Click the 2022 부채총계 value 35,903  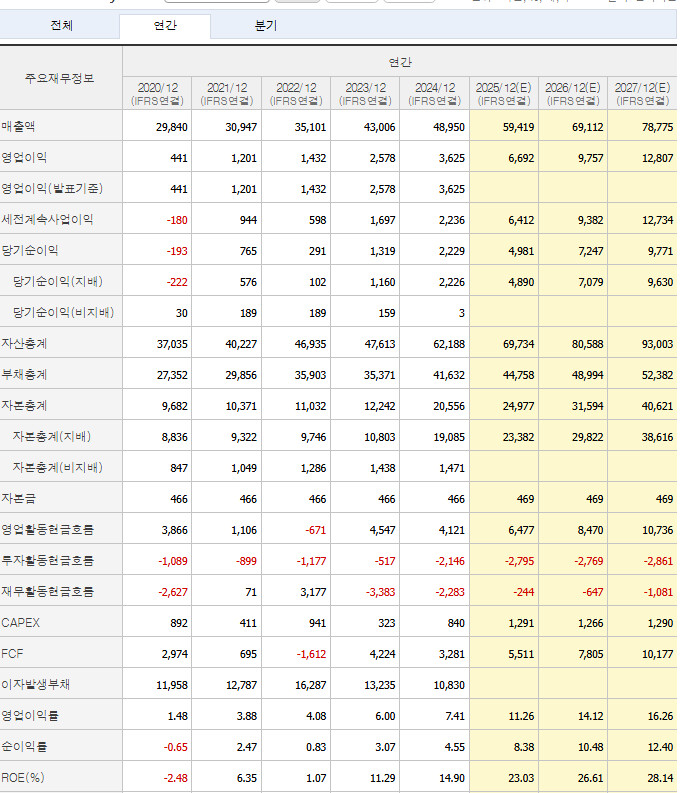point(310,375)
